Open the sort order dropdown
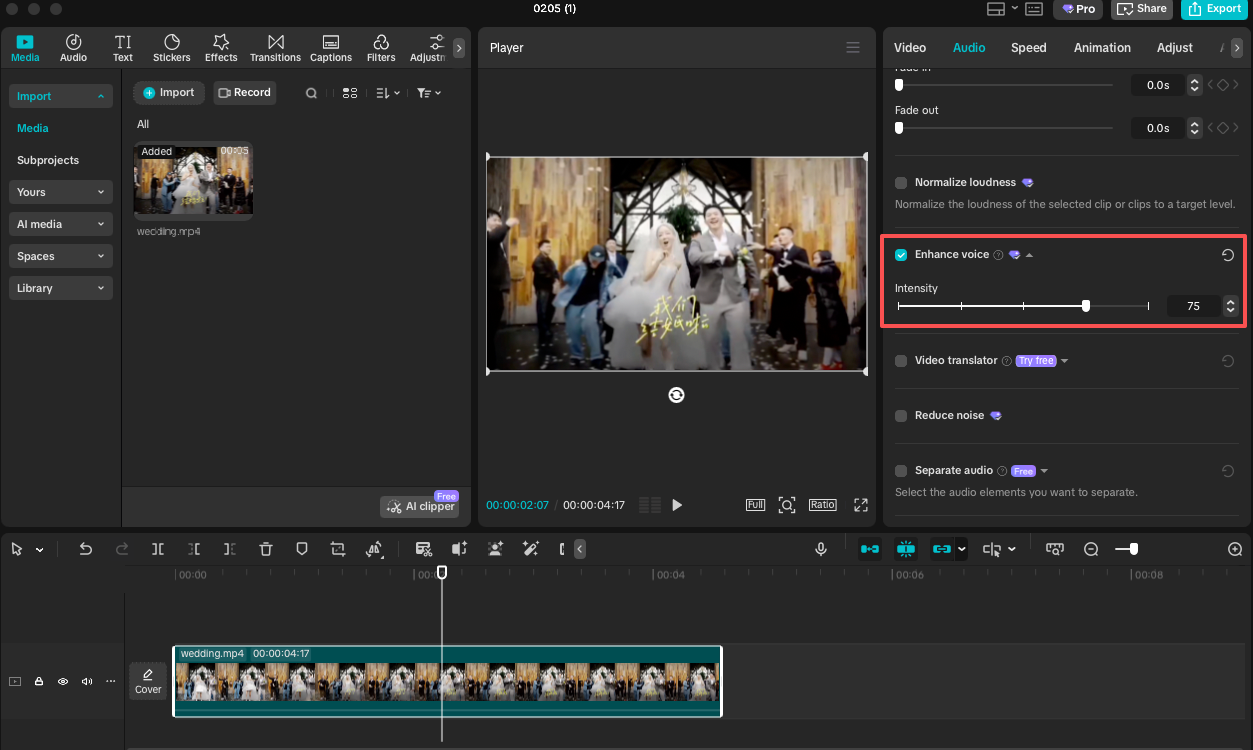This screenshot has height=750, width=1253. click(388, 93)
